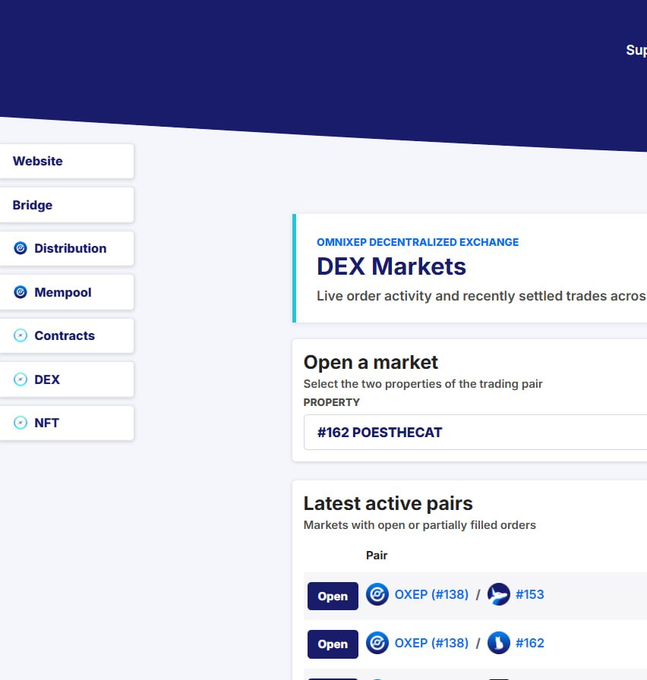The width and height of the screenshot is (647, 680).
Task: Click the Mempool icon in sidebar
Action: click(x=20, y=292)
